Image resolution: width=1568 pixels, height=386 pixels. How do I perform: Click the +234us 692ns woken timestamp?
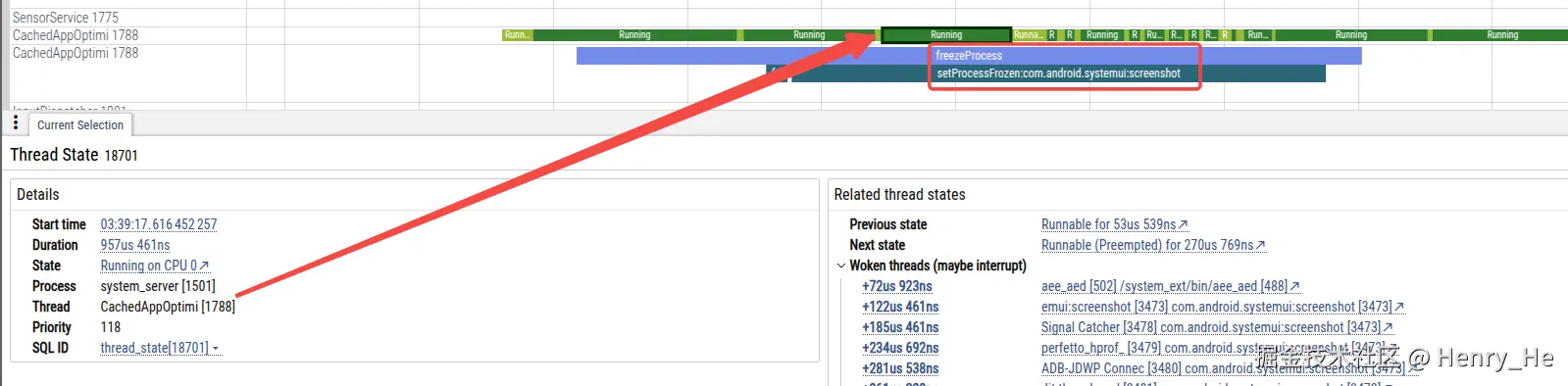[900, 348]
